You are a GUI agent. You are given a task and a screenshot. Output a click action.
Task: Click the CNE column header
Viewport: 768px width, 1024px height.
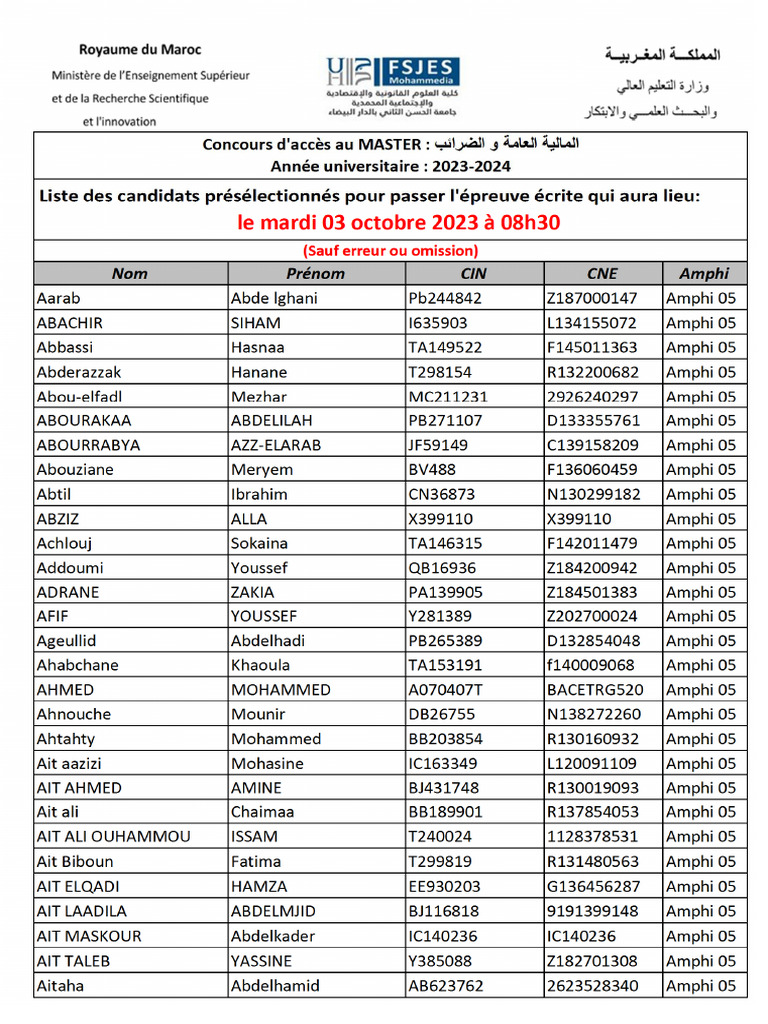click(602, 273)
